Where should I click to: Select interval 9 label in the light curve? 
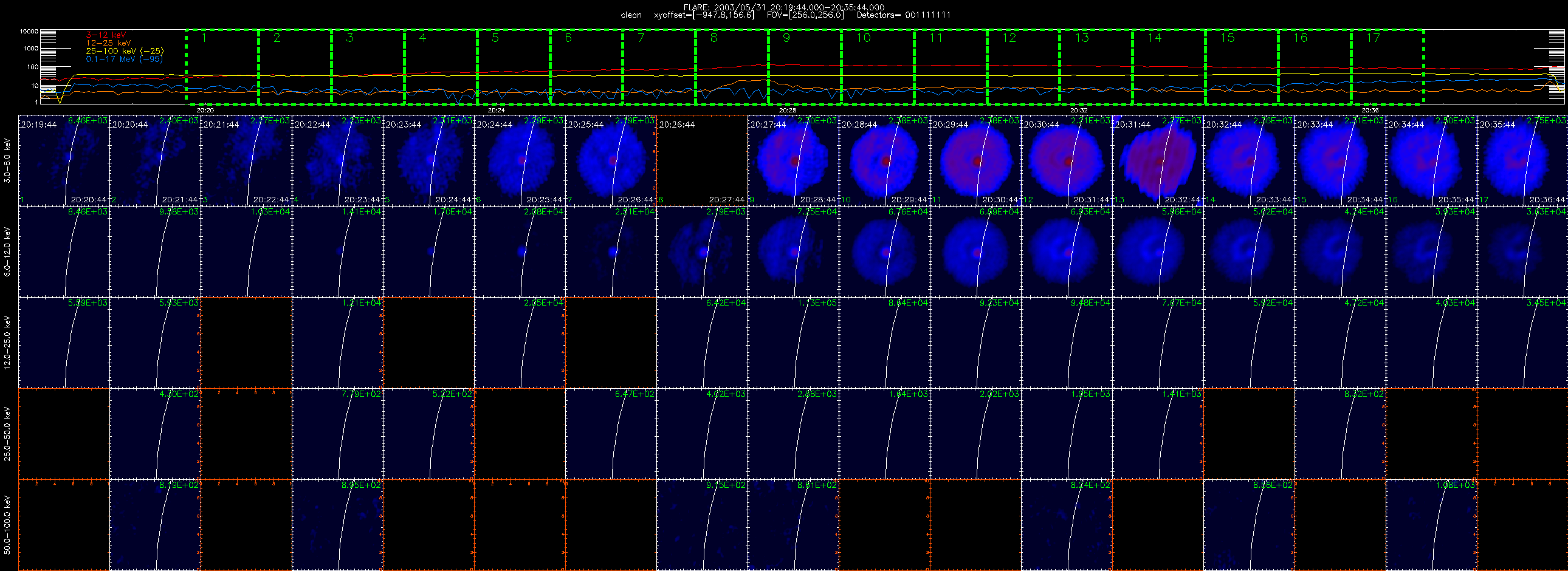[786, 38]
